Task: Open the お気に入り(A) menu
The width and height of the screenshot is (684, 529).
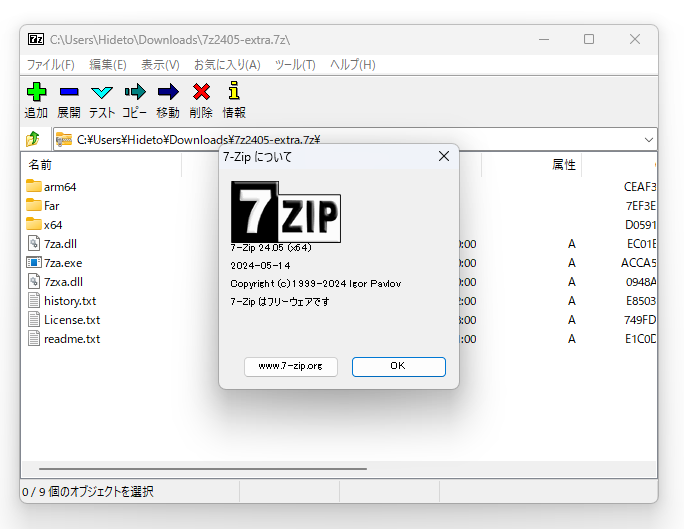Action: pyautogui.click(x=227, y=65)
